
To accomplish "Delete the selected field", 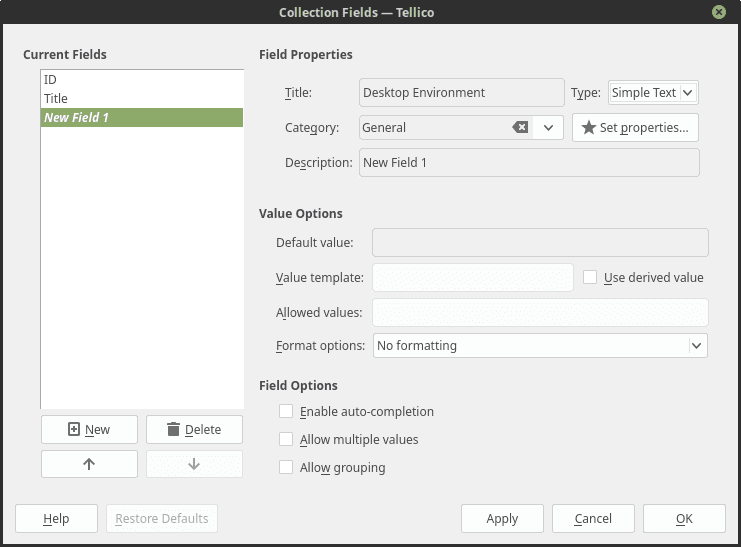I will tap(194, 429).
